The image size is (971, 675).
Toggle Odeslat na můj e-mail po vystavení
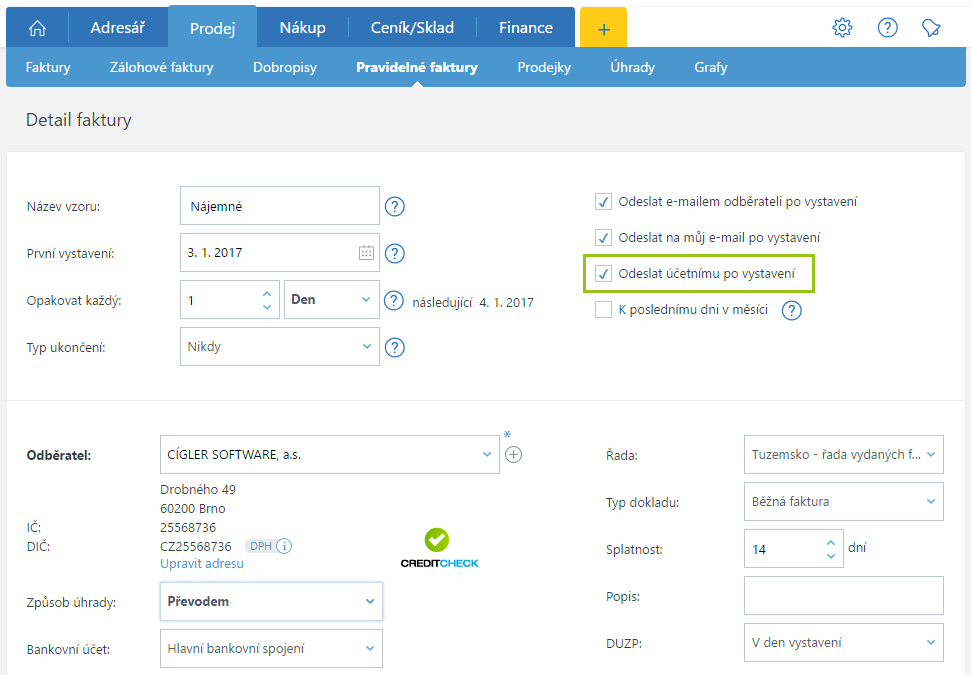(603, 238)
